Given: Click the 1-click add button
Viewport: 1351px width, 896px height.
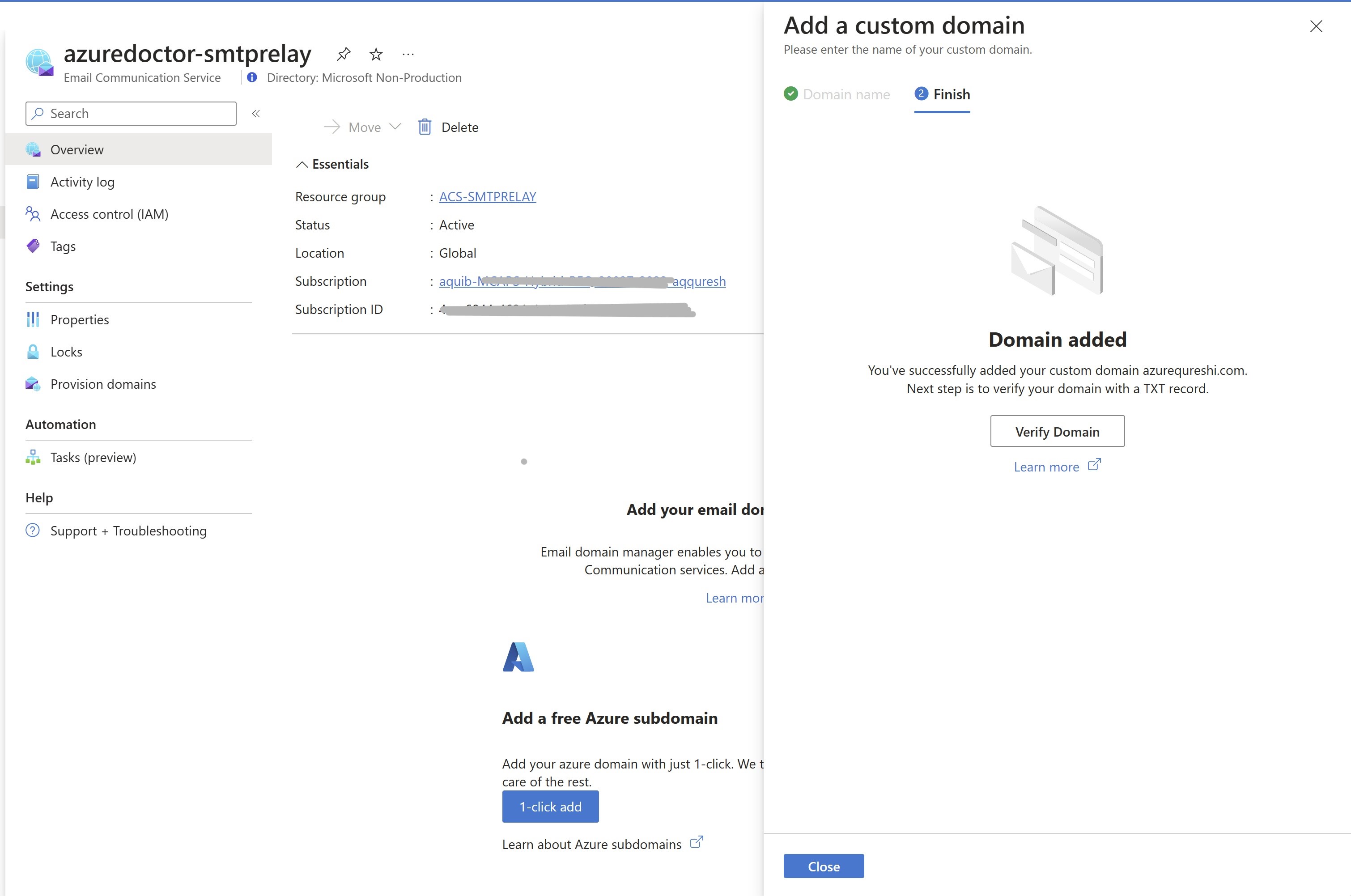Looking at the screenshot, I should point(550,806).
